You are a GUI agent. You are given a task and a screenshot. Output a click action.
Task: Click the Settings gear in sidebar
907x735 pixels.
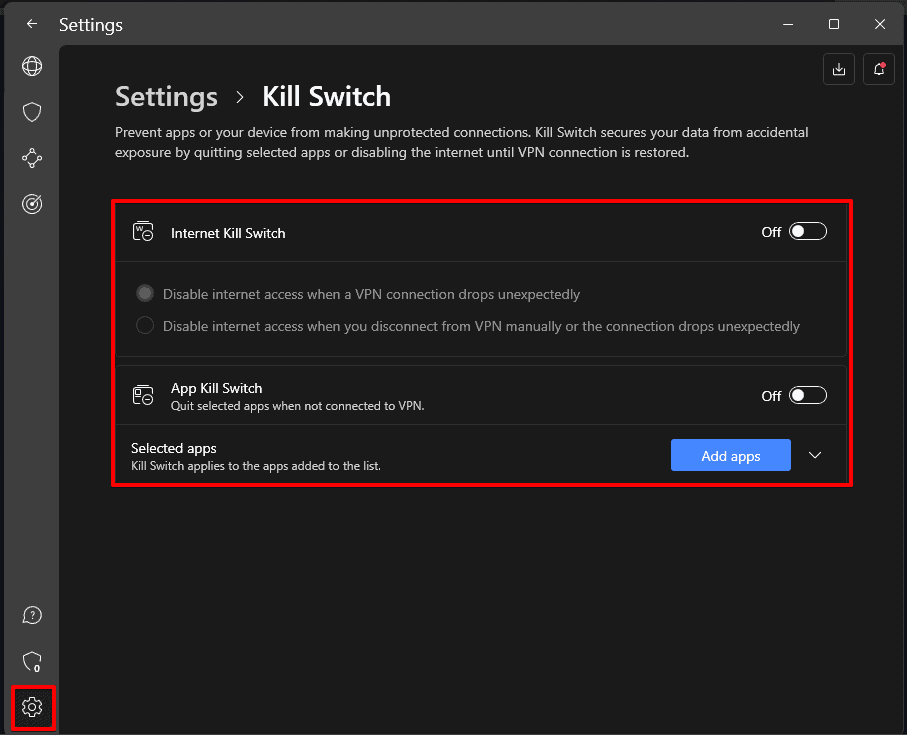[x=32, y=707]
